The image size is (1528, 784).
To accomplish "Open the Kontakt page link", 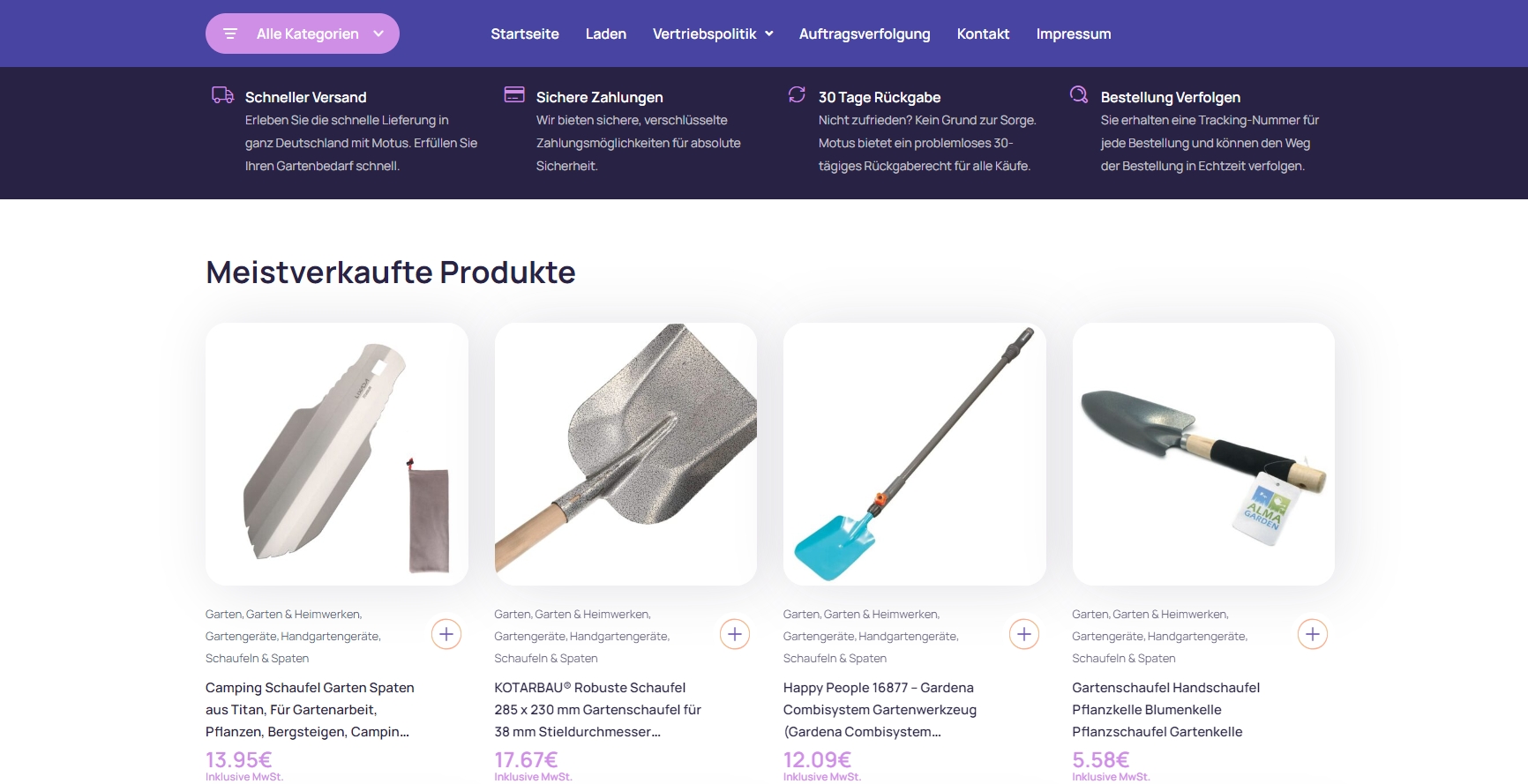I will click(983, 34).
